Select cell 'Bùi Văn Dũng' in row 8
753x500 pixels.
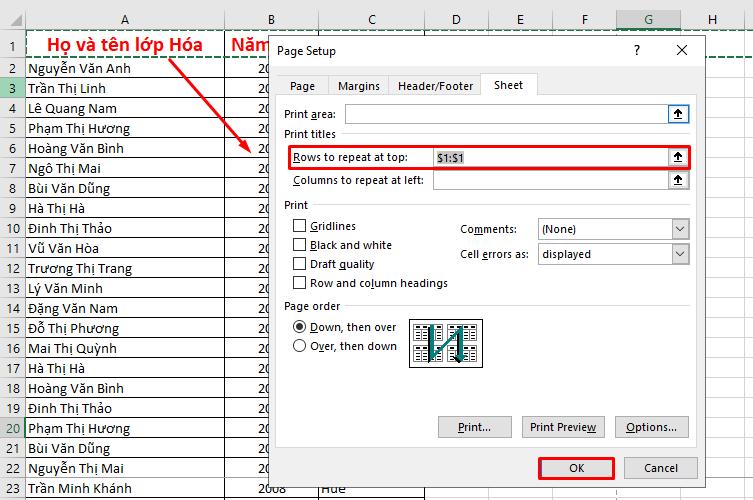pos(125,188)
